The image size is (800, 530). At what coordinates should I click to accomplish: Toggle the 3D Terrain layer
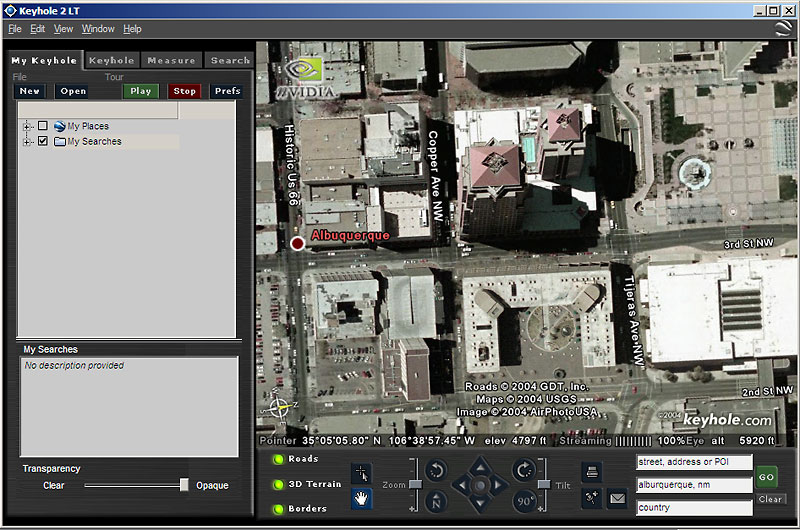pyautogui.click(x=278, y=485)
